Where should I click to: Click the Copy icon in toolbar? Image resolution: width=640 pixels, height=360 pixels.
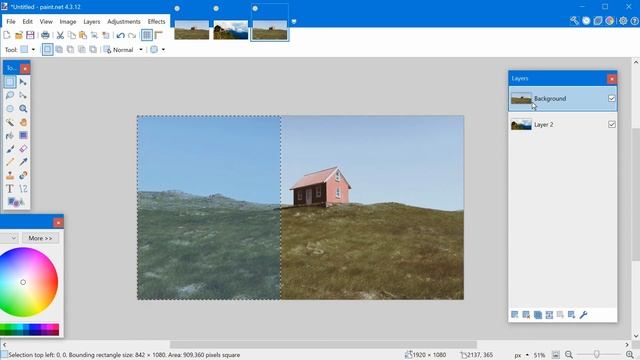(x=72, y=36)
